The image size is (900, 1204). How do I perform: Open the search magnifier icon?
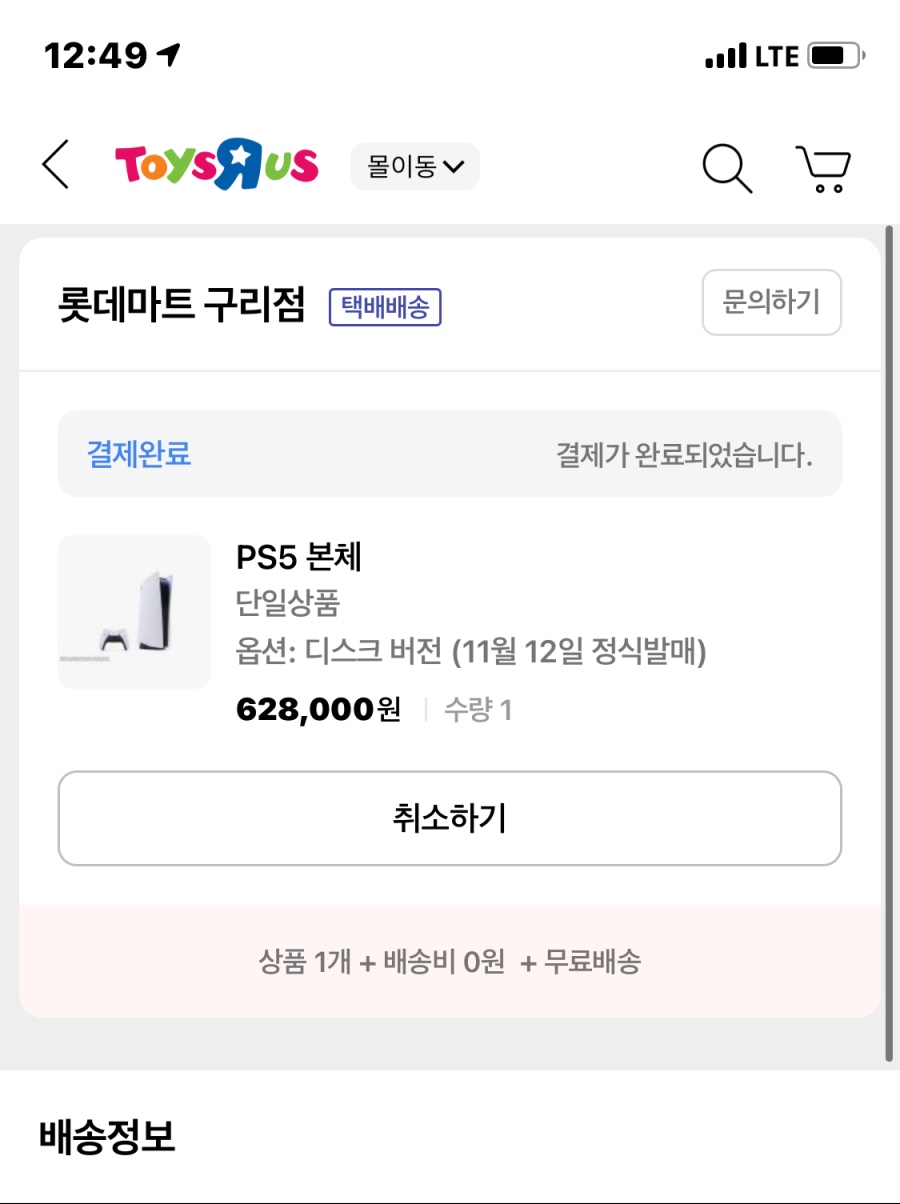click(x=727, y=167)
